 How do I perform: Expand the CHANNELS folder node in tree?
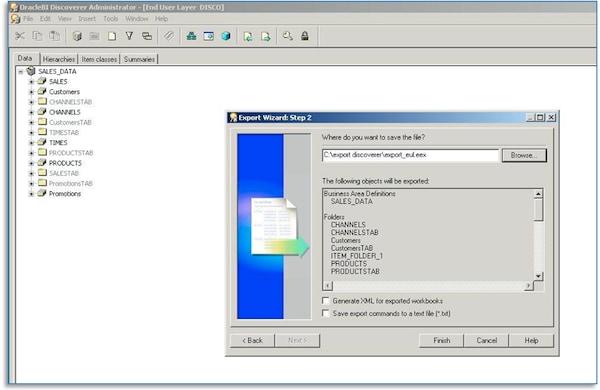tap(32, 112)
